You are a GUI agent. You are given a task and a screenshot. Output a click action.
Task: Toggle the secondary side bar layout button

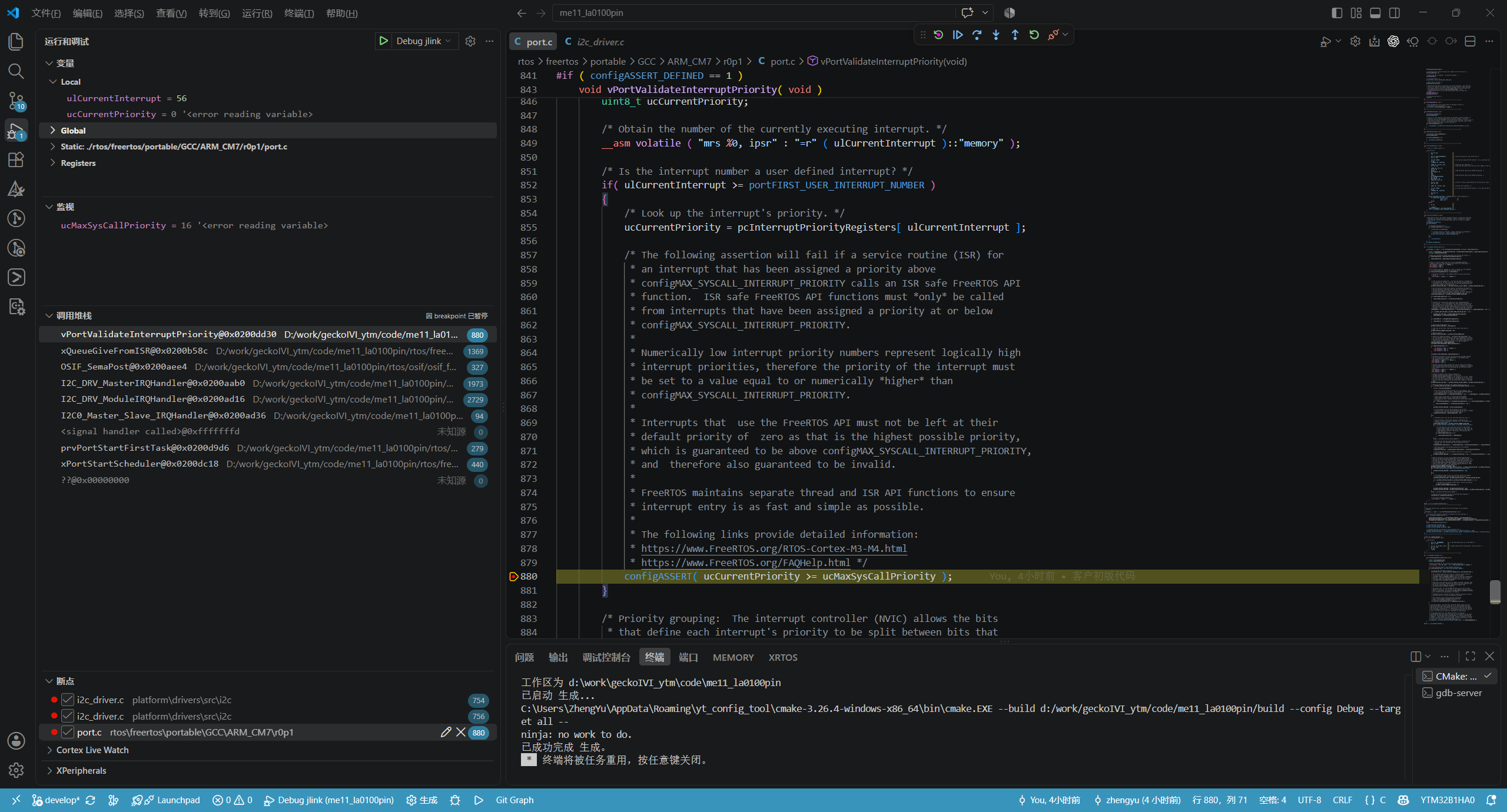point(1395,13)
